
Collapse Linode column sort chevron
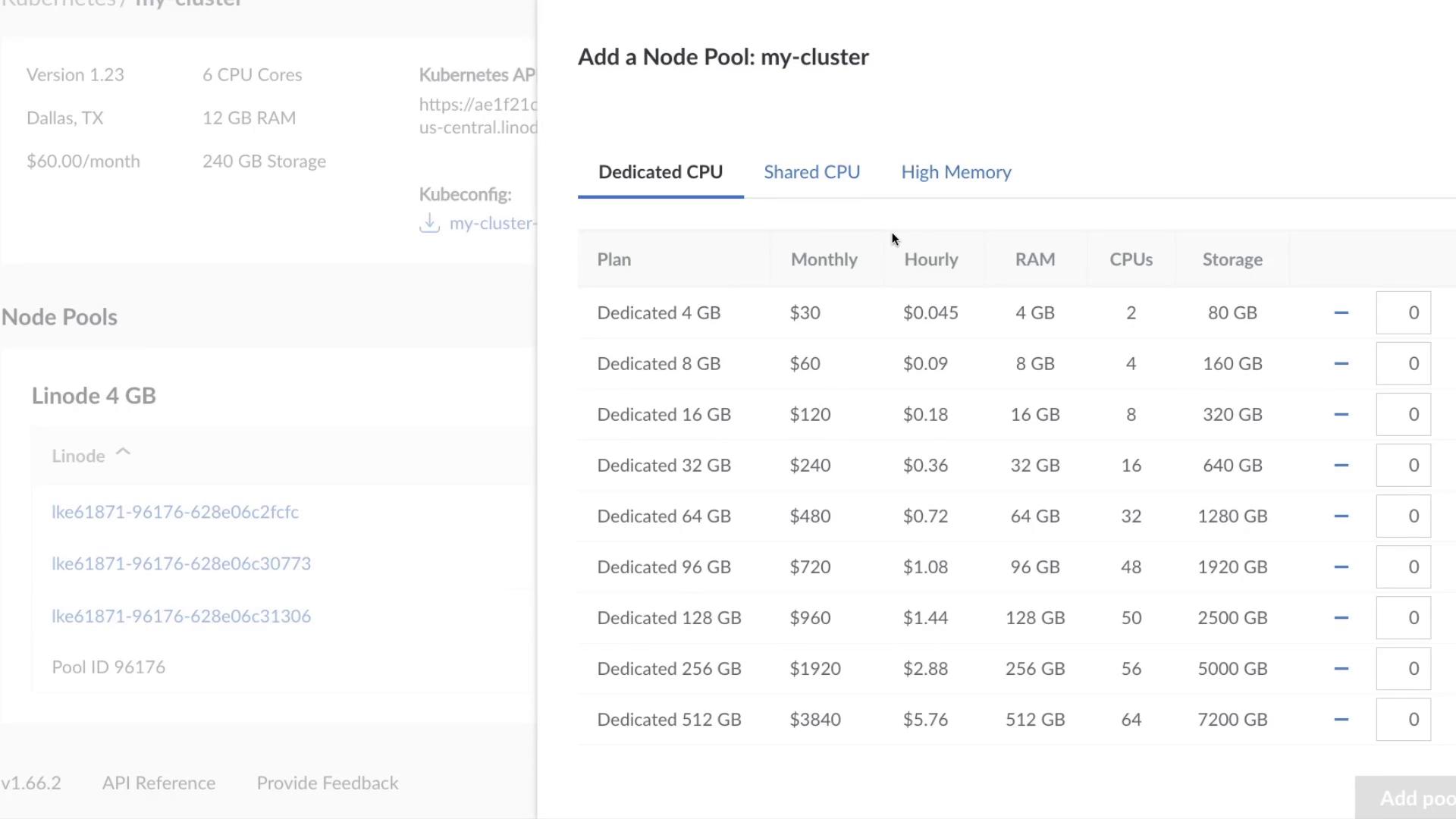pyautogui.click(x=123, y=453)
